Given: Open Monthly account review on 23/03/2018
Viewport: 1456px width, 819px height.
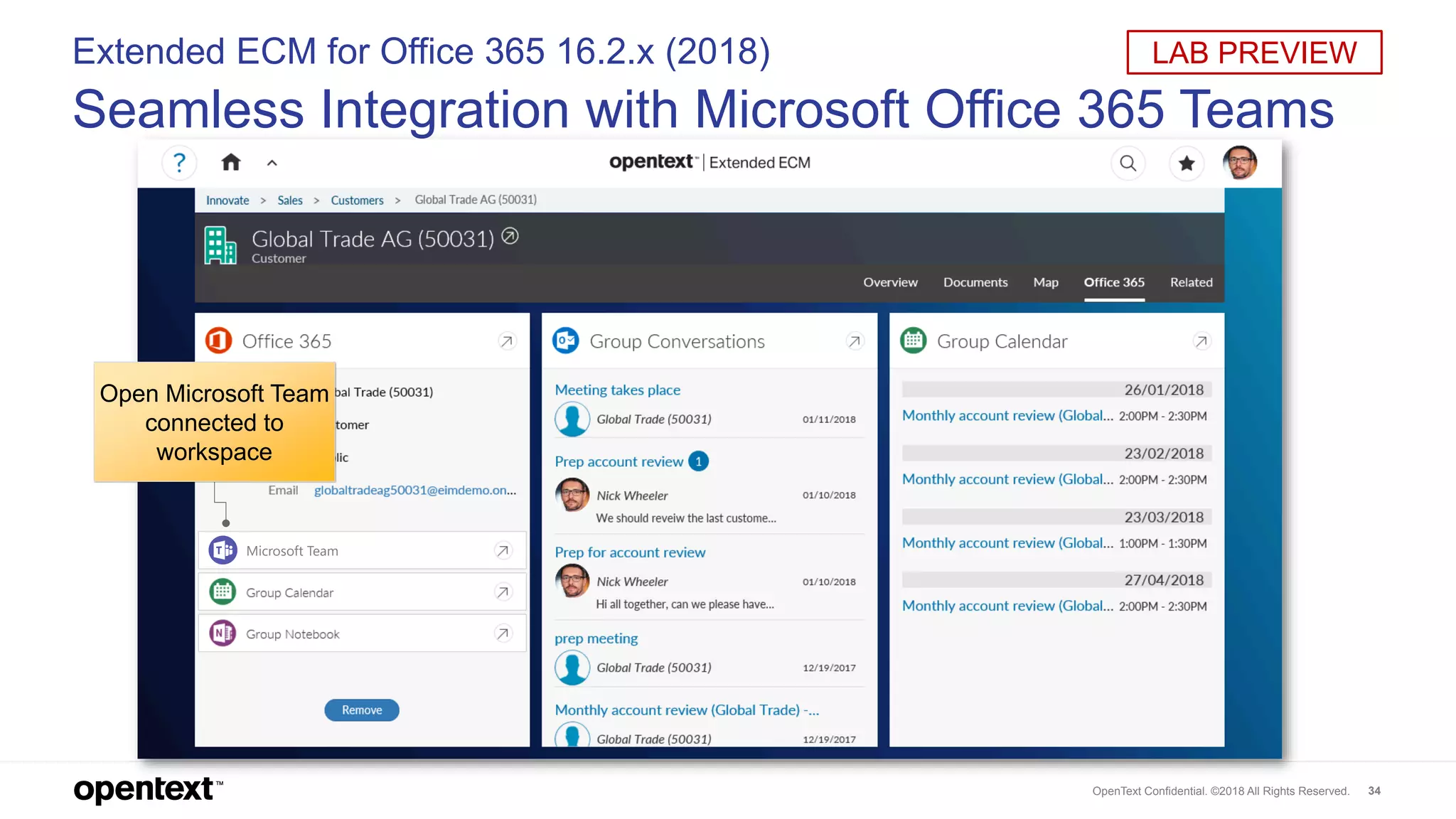Looking at the screenshot, I should 1007,543.
